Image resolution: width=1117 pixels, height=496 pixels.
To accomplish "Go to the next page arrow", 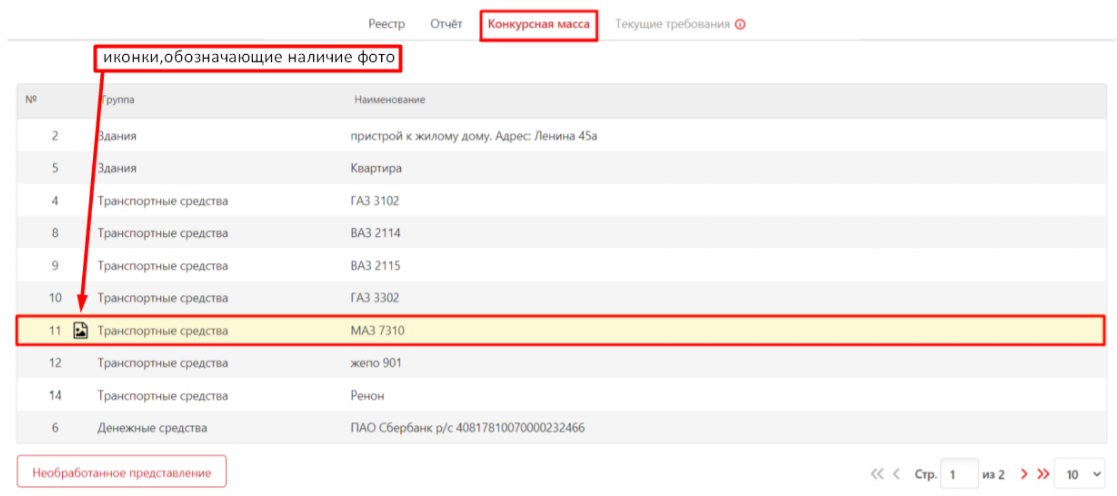I will [x=1024, y=474].
